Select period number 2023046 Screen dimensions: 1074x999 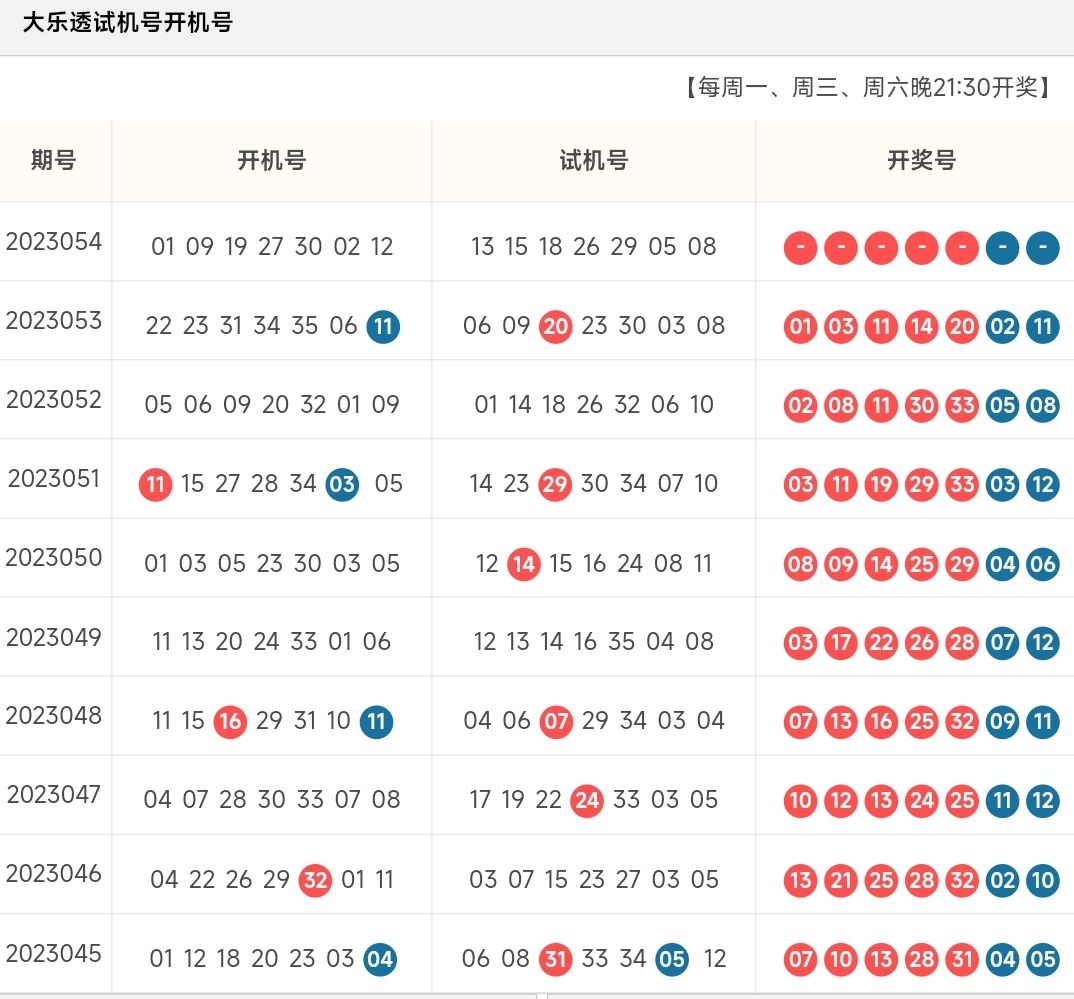coord(53,874)
